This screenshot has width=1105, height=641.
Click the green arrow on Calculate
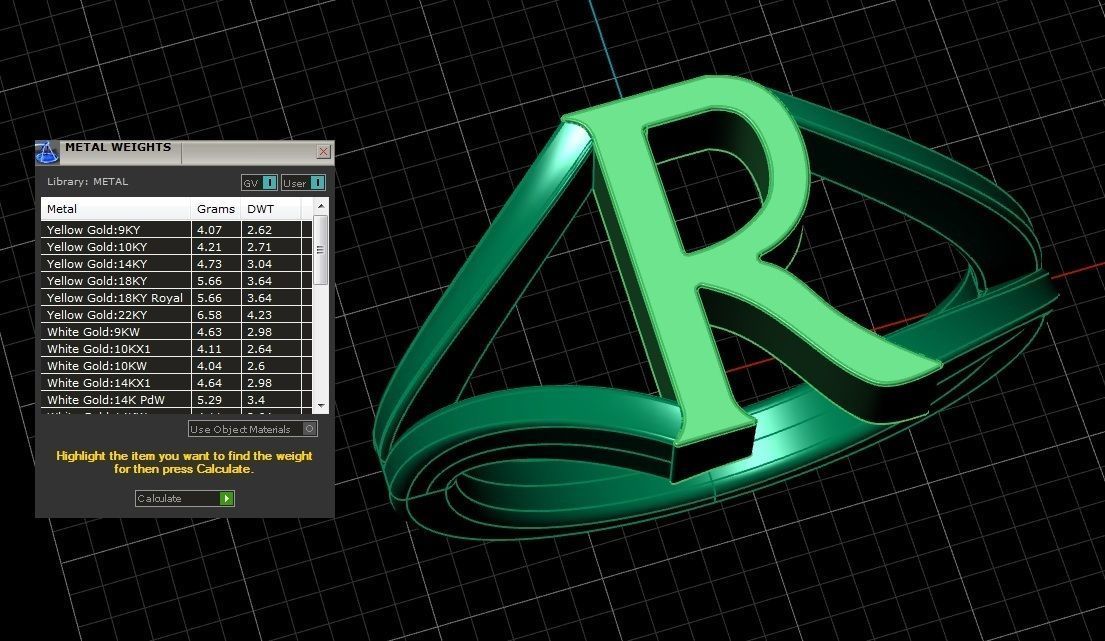click(x=227, y=498)
